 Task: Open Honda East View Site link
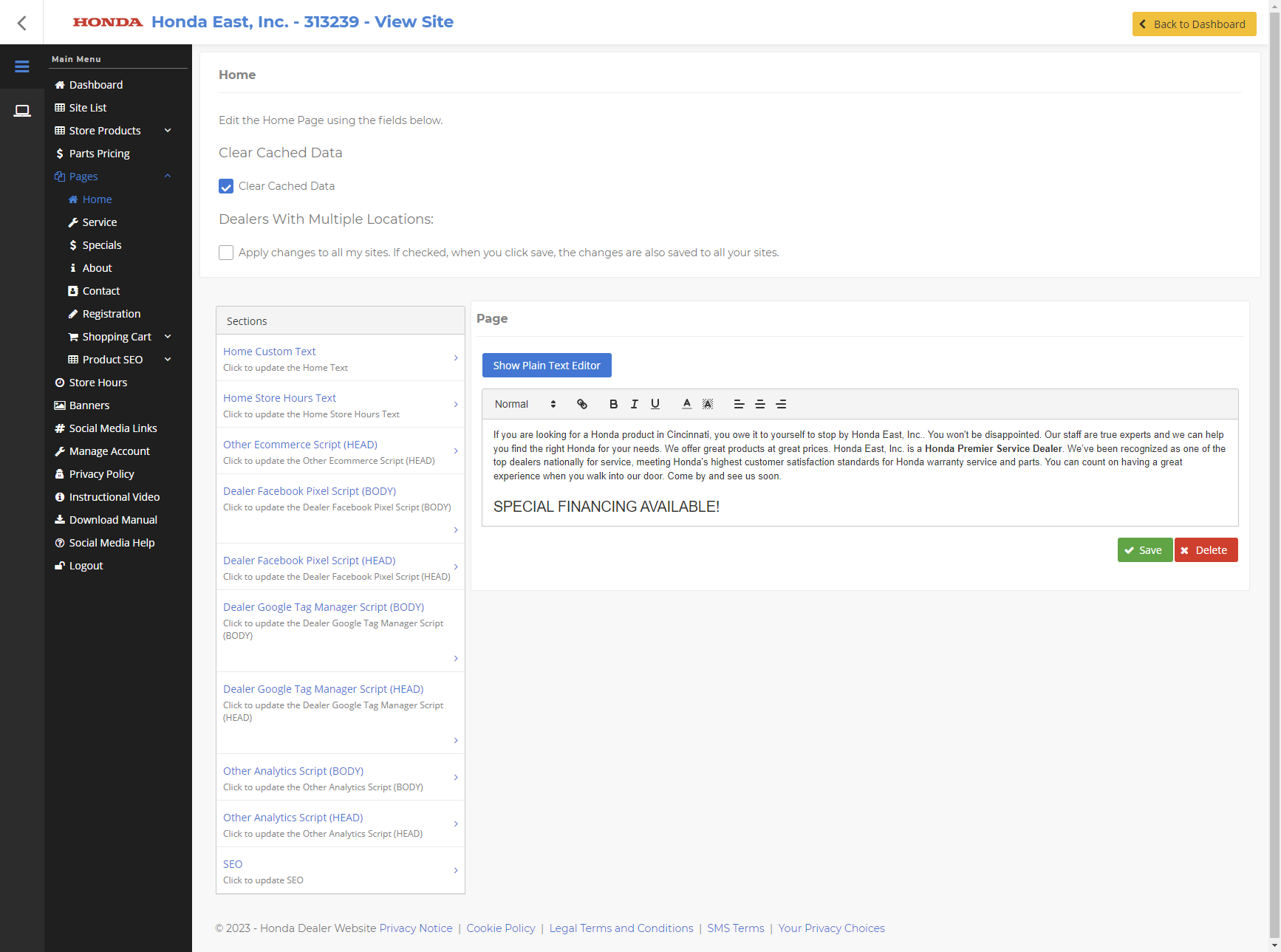click(302, 22)
